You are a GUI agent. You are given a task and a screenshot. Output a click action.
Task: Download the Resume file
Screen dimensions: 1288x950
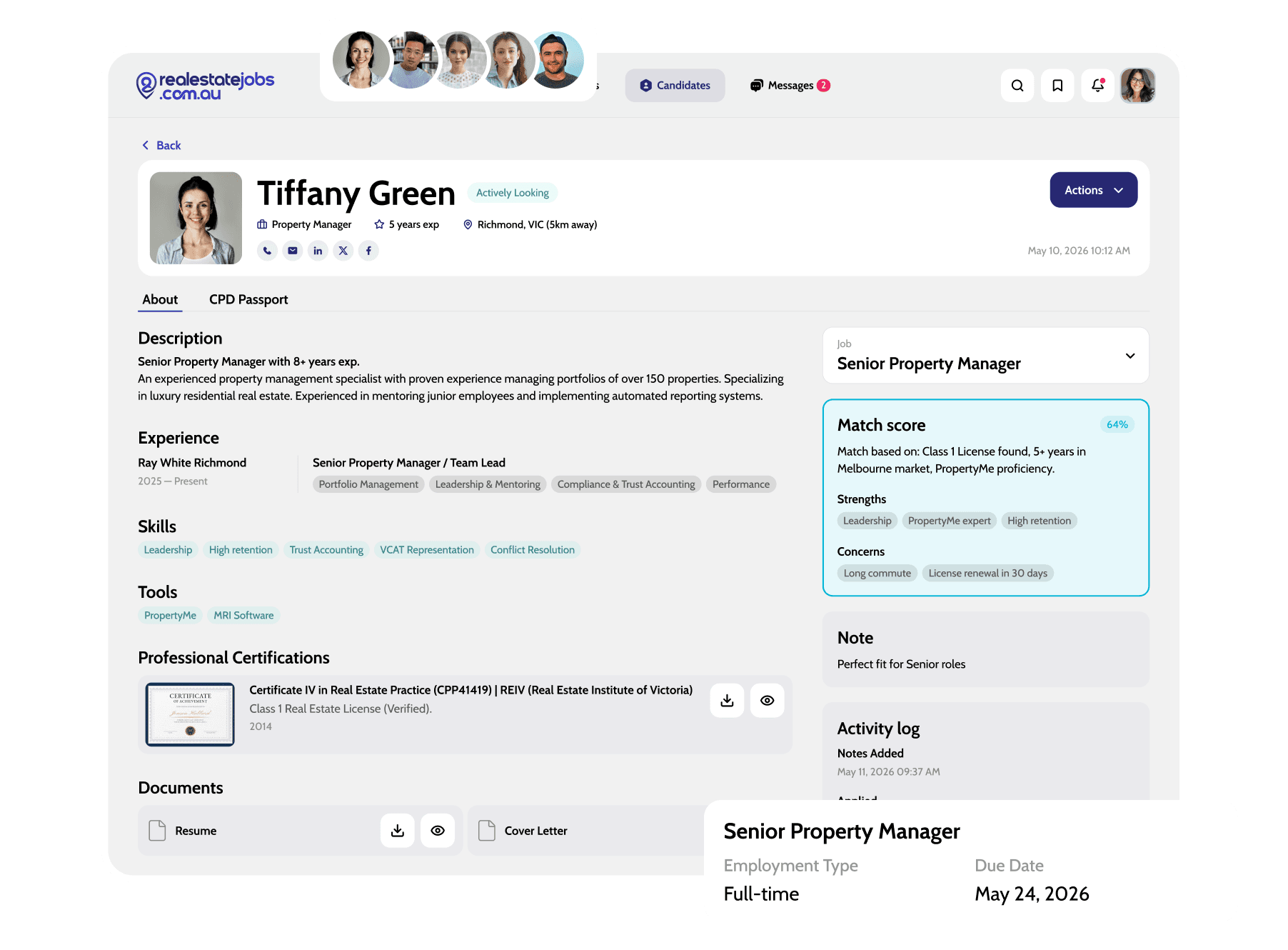(398, 831)
